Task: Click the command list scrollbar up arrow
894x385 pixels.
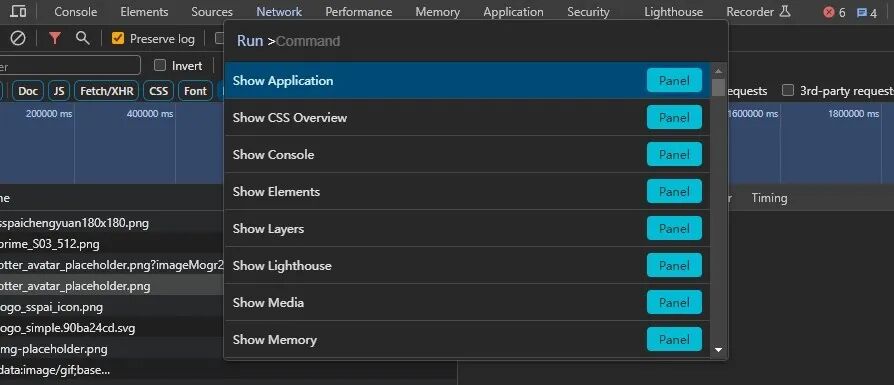Action: (718, 71)
